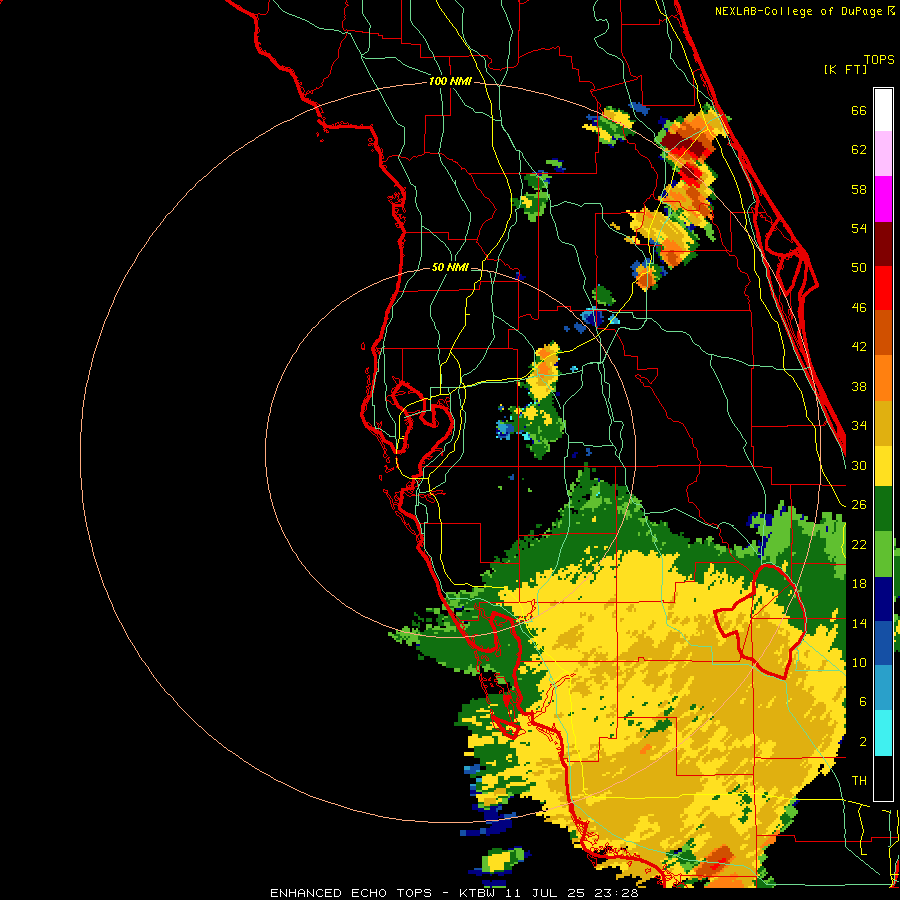Click the 46 legend value
The height and width of the screenshot is (900, 900).
coord(859,308)
